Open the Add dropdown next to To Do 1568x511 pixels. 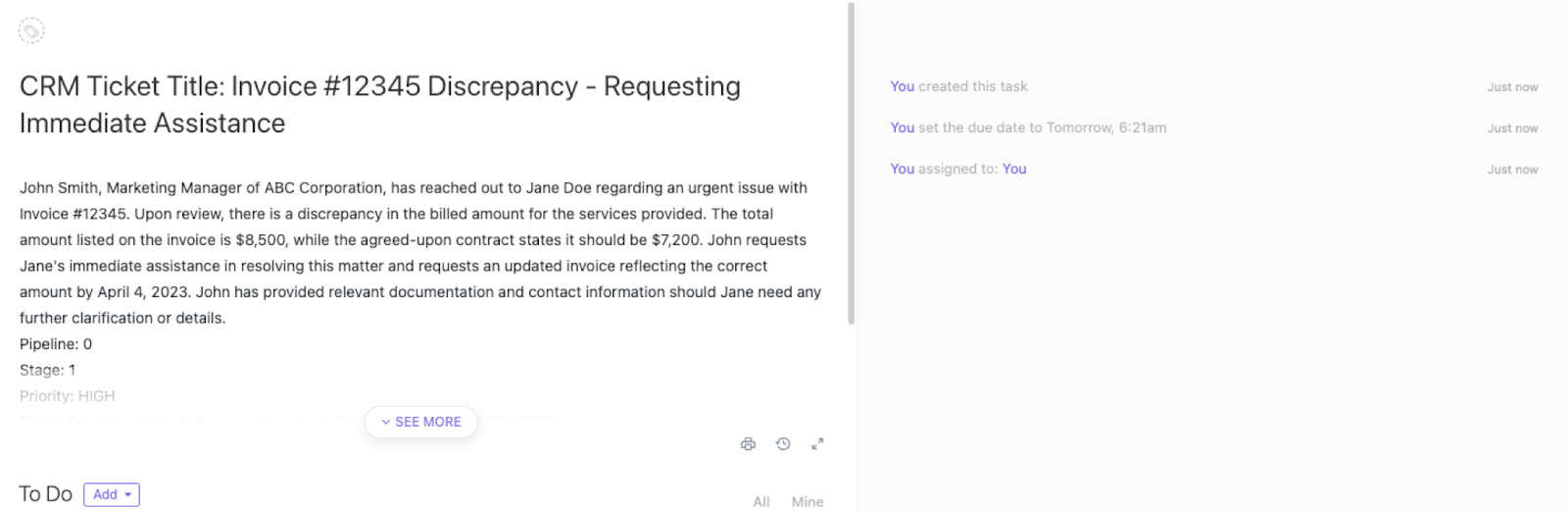[112, 494]
